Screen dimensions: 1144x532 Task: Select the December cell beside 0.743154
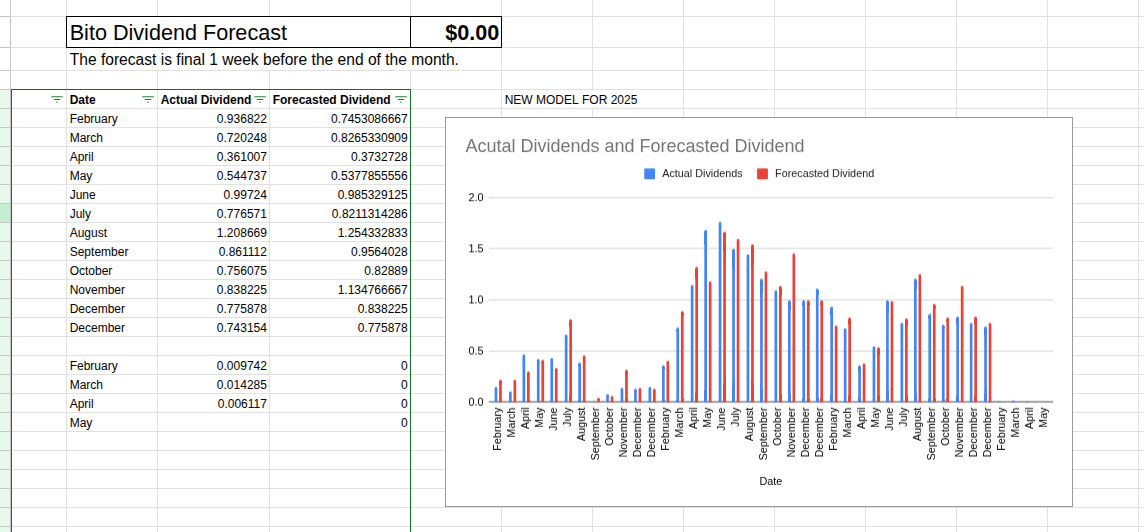pyautogui.click(x=112, y=328)
